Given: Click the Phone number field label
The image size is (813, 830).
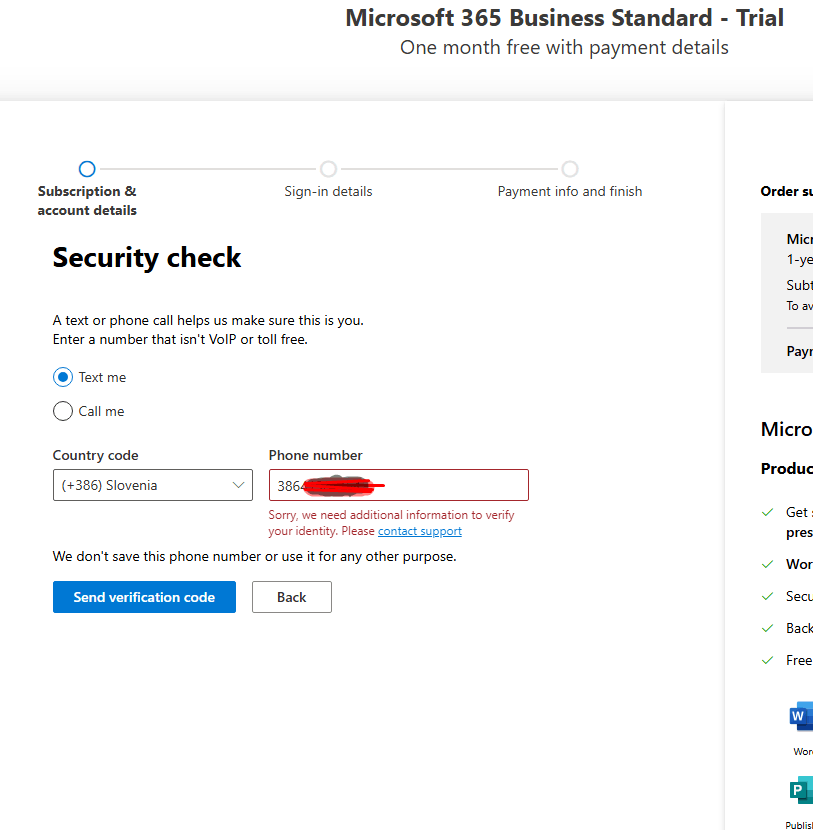Looking at the screenshot, I should point(315,455).
